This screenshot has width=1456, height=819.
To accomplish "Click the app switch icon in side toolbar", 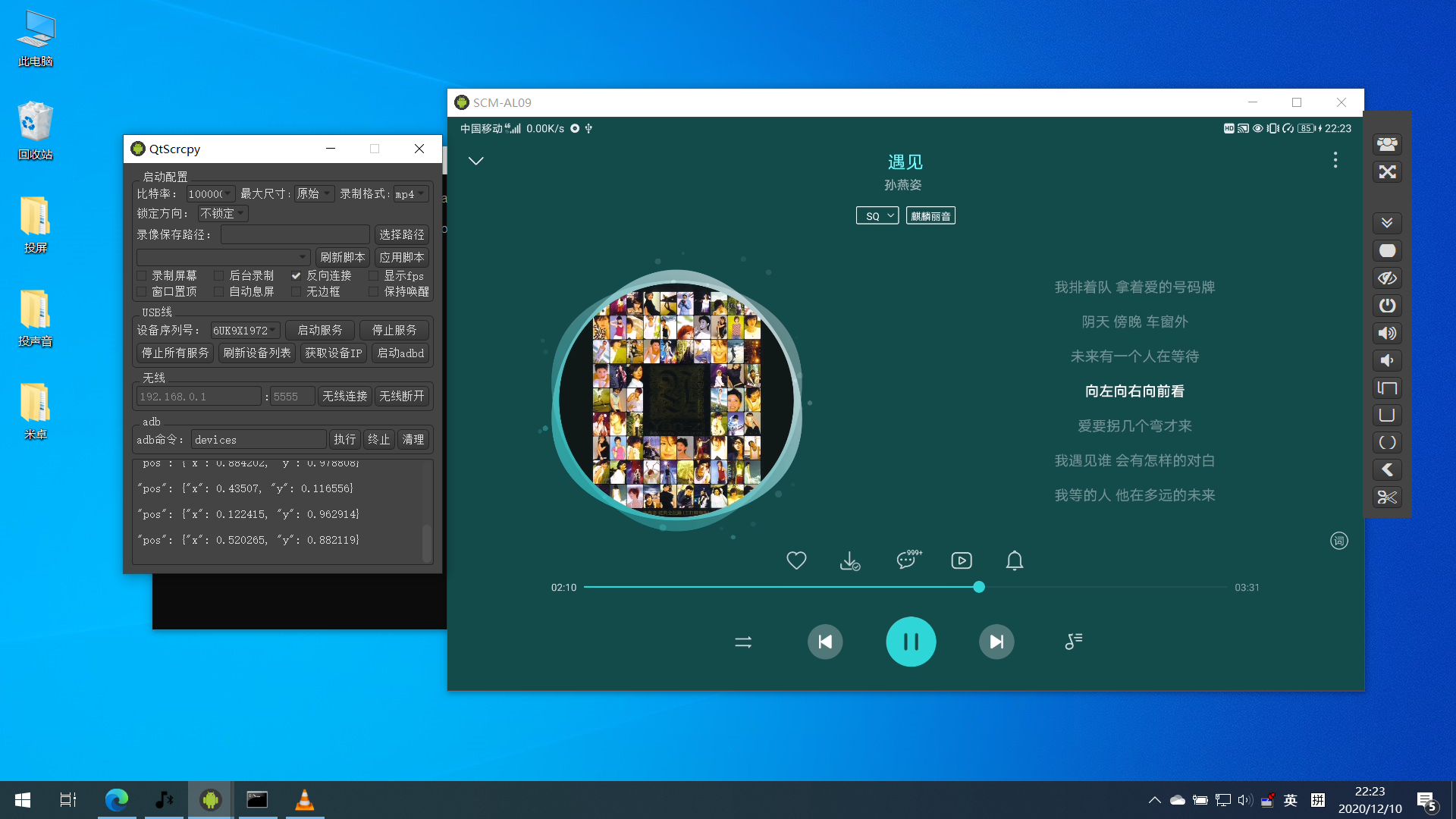I will (1387, 388).
